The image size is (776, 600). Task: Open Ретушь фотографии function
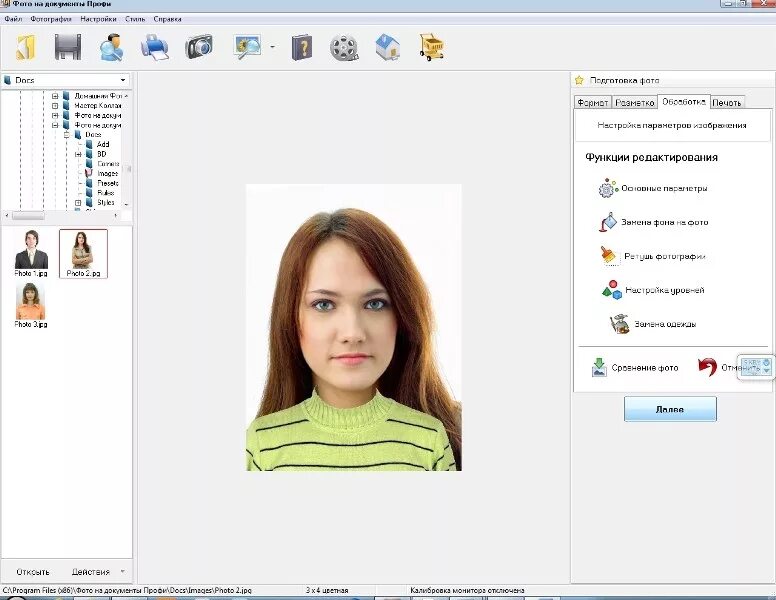click(x=665, y=256)
